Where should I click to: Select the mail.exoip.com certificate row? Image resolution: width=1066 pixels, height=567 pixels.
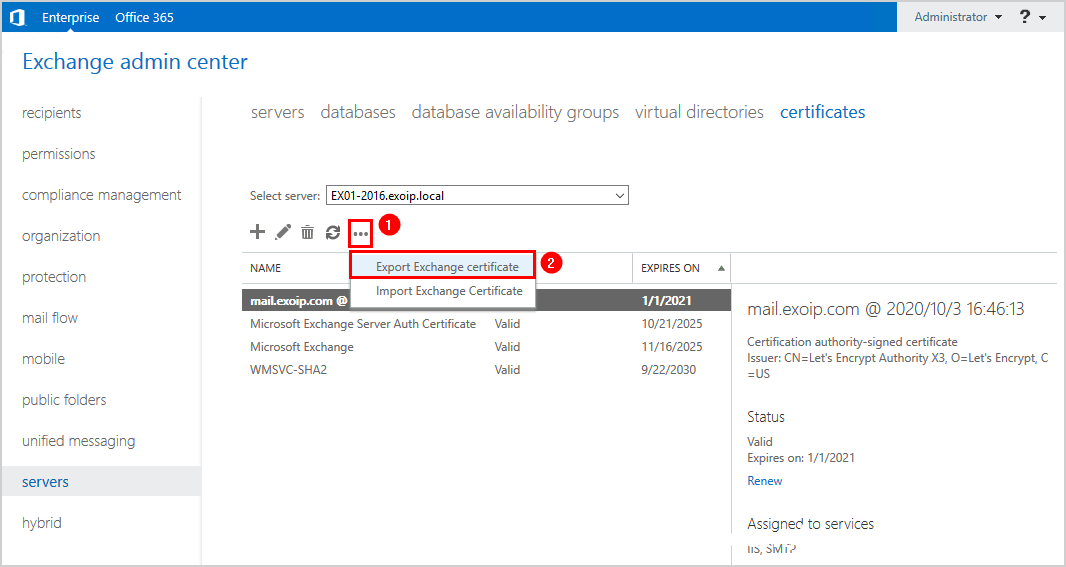click(x=486, y=300)
